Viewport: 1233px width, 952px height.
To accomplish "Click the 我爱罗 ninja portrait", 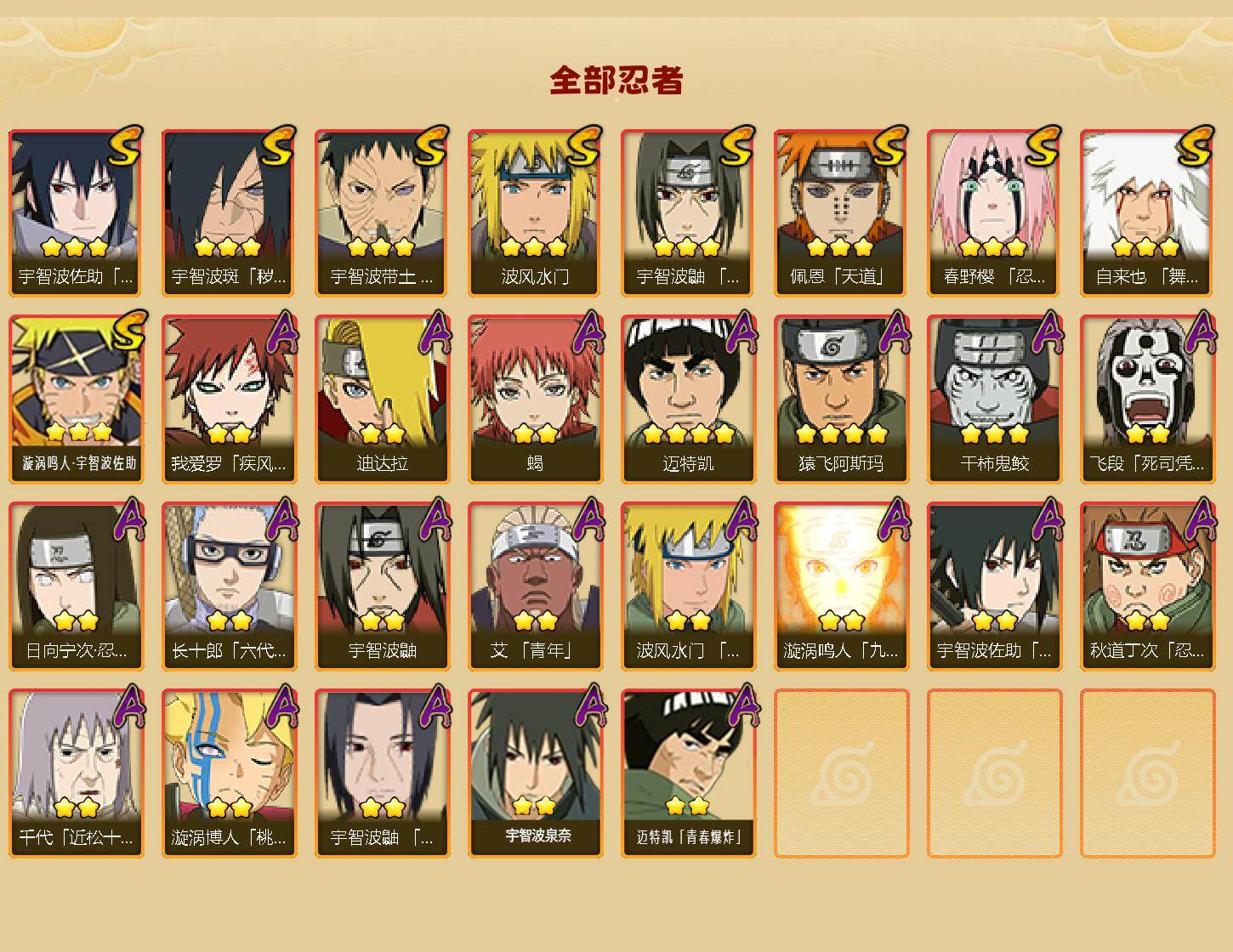I will tap(229, 399).
